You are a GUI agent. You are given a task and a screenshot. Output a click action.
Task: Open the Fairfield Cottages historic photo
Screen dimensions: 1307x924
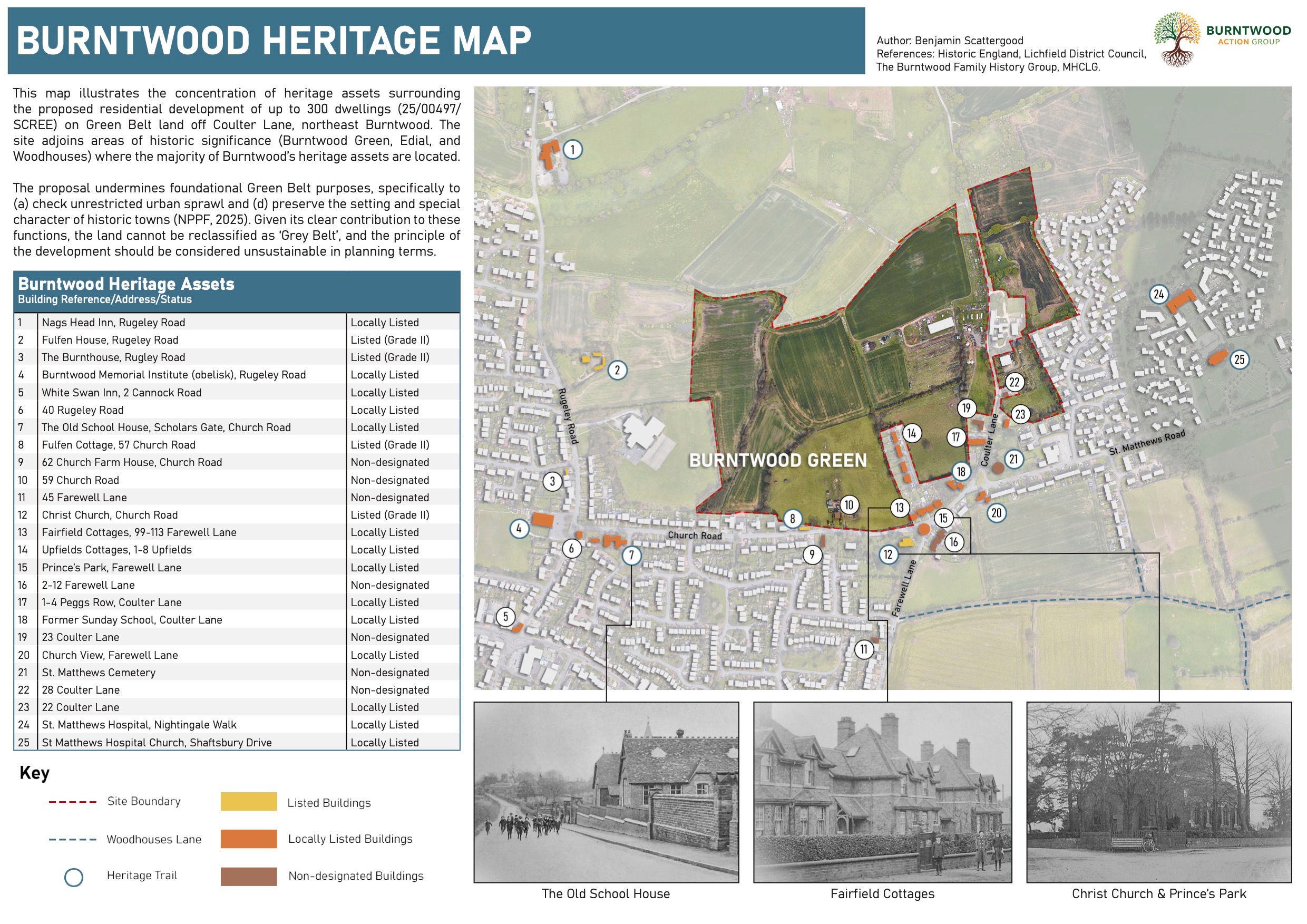(x=882, y=791)
